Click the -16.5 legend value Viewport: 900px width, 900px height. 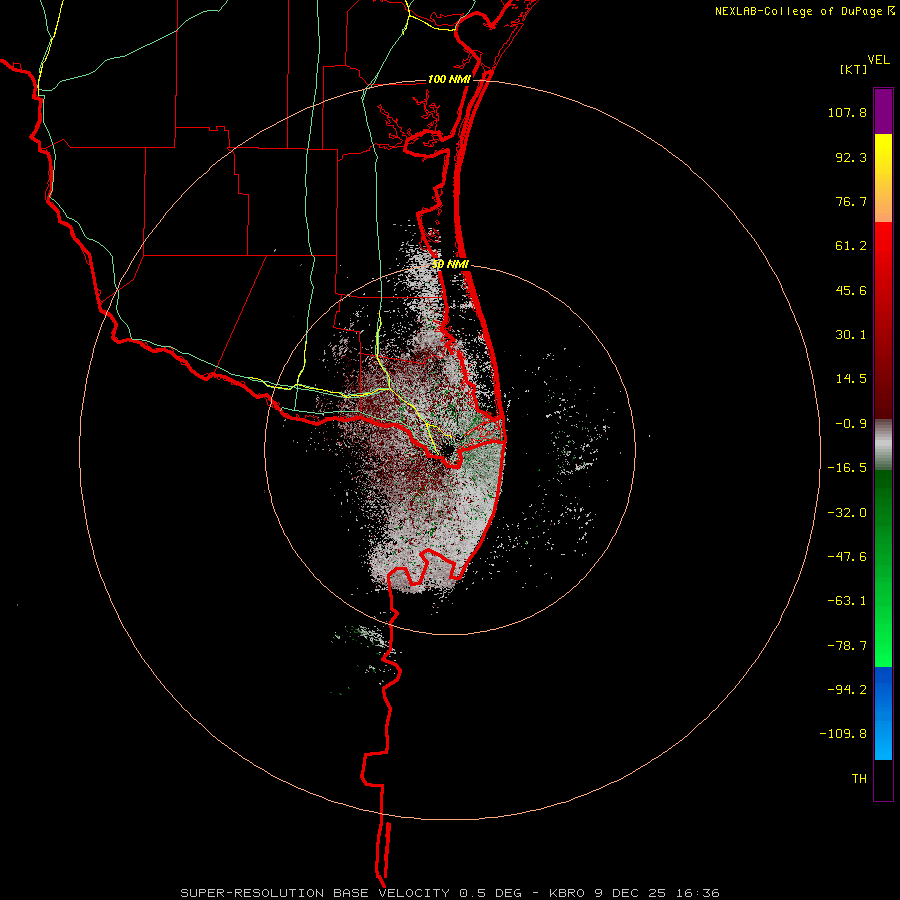point(847,468)
